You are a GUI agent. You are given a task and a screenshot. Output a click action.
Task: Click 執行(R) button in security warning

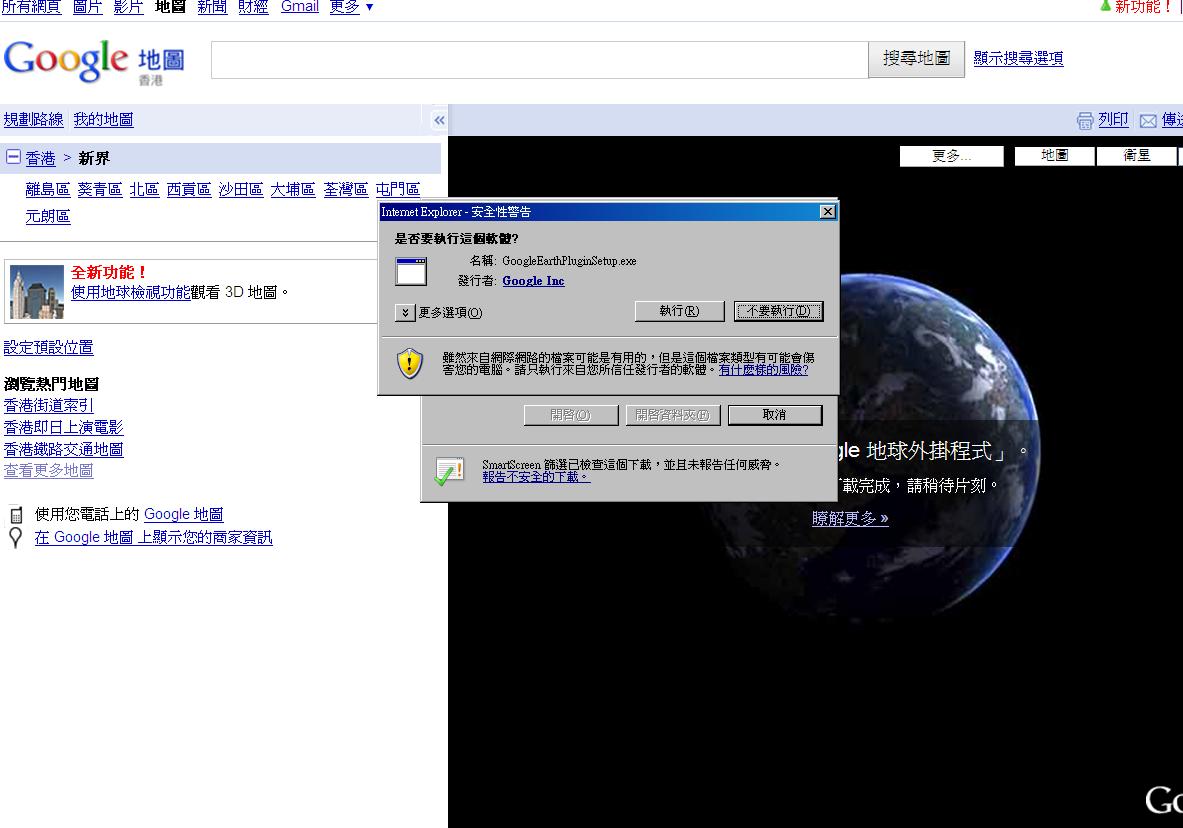point(679,311)
